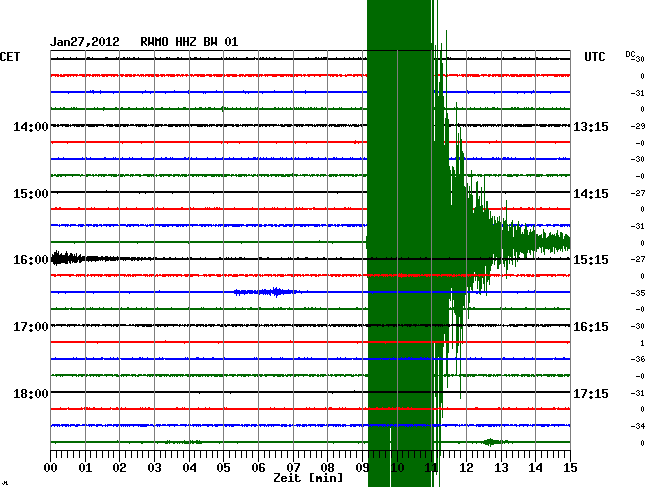Click the DC column header label

pyautogui.click(x=630, y=54)
